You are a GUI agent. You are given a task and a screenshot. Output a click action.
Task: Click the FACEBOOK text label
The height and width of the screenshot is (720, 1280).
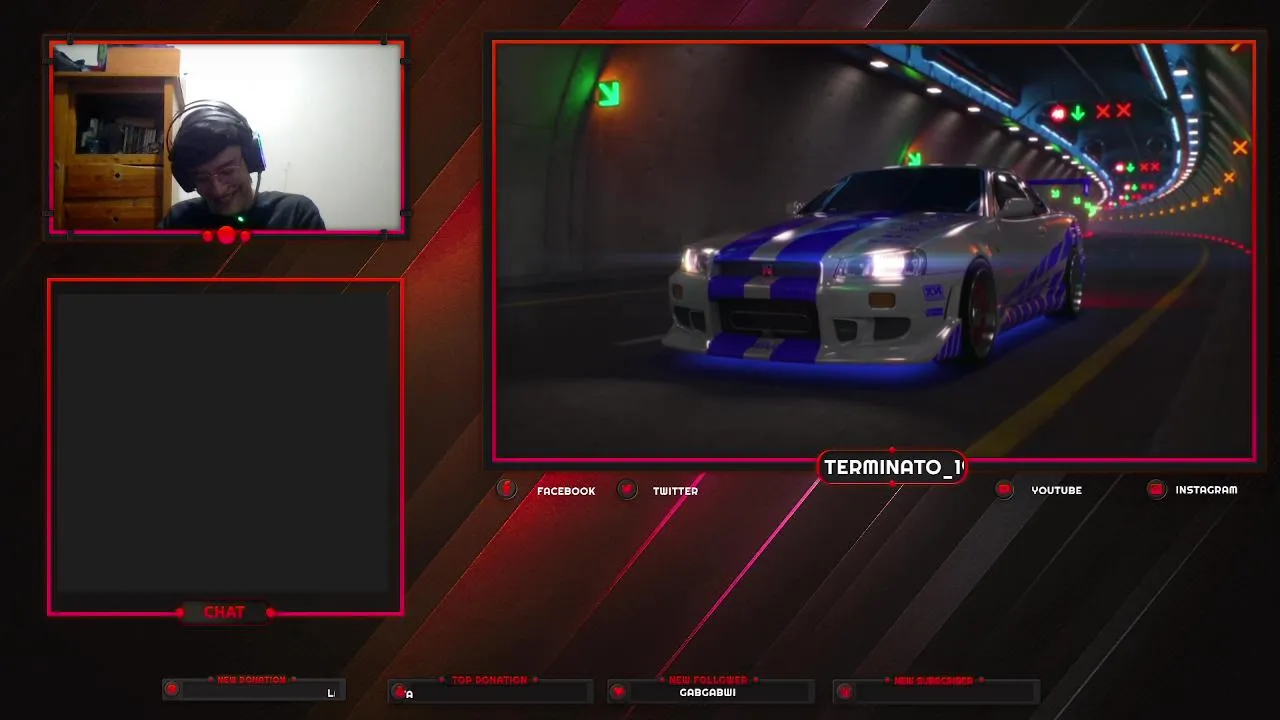tap(566, 491)
